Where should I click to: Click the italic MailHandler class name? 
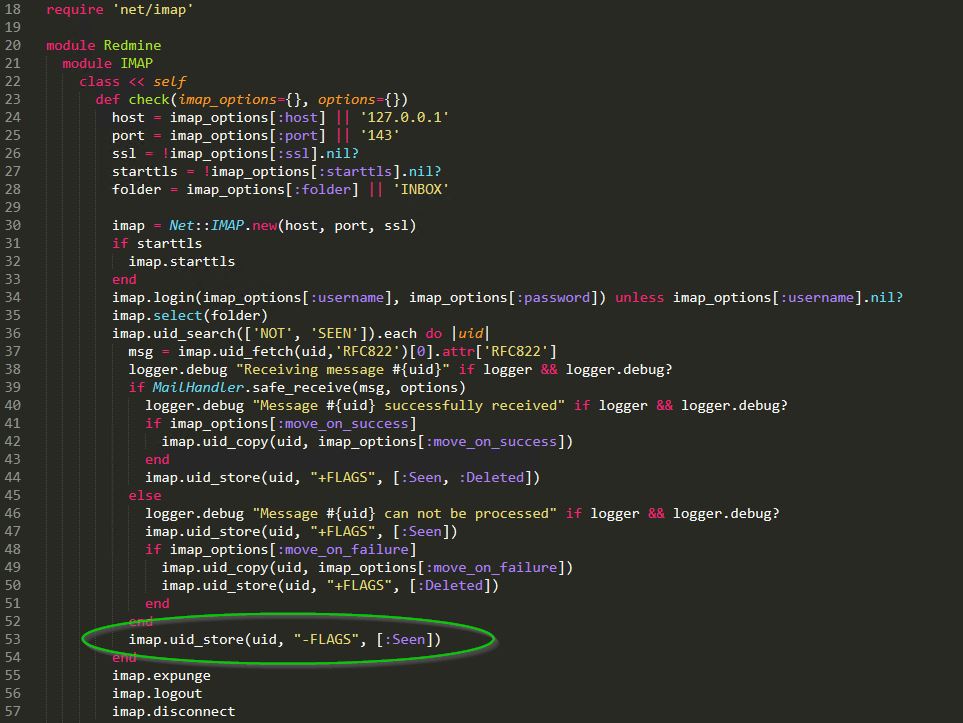(x=198, y=388)
